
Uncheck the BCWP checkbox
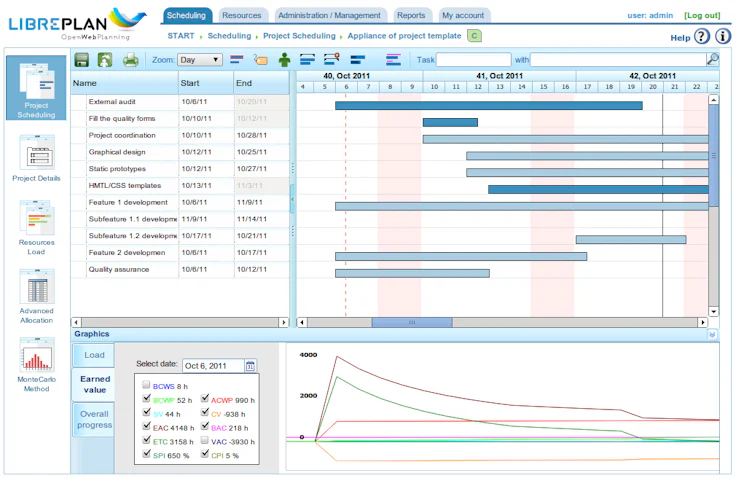coord(146,399)
